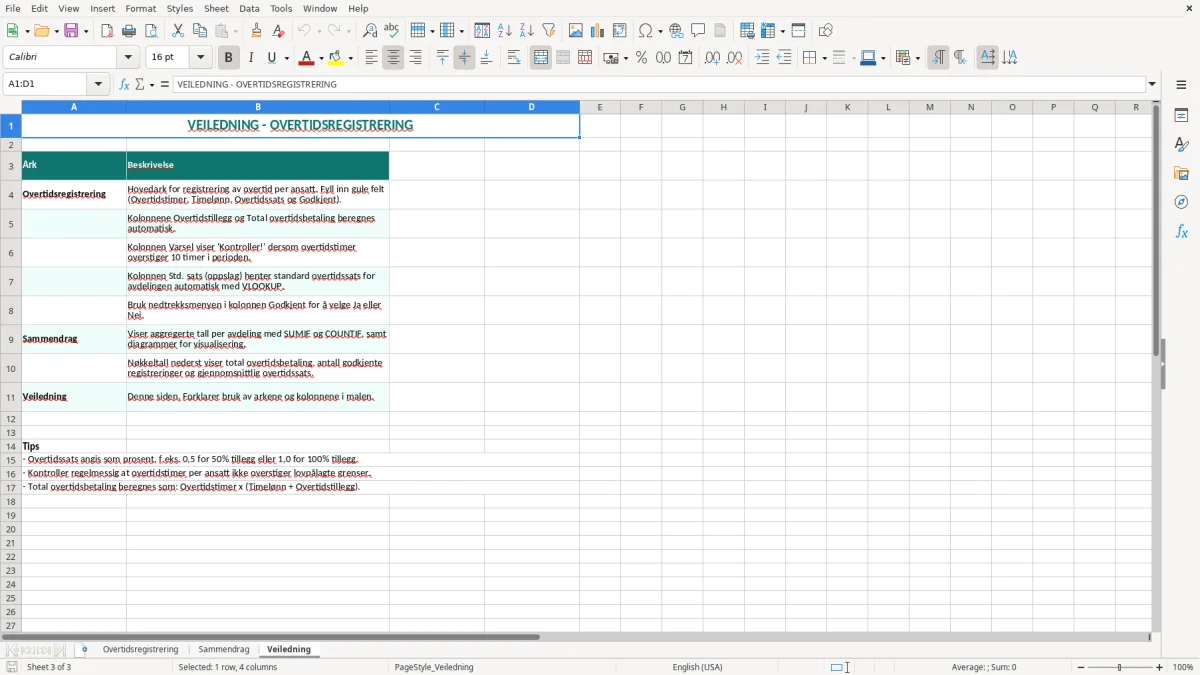Toggle Merge and Center Cells
The width and height of the screenshot is (1200, 675).
click(x=541, y=58)
